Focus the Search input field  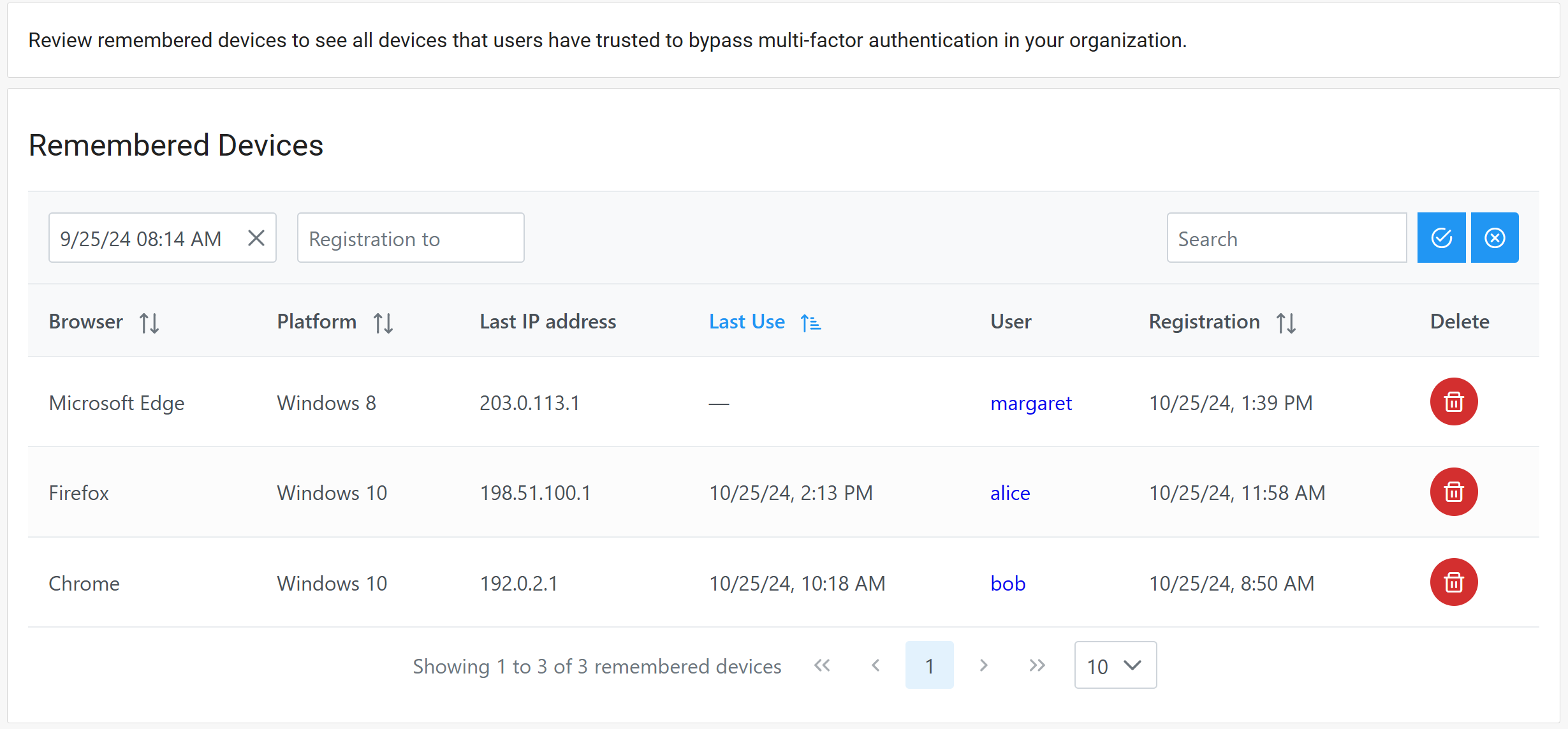coord(1286,238)
